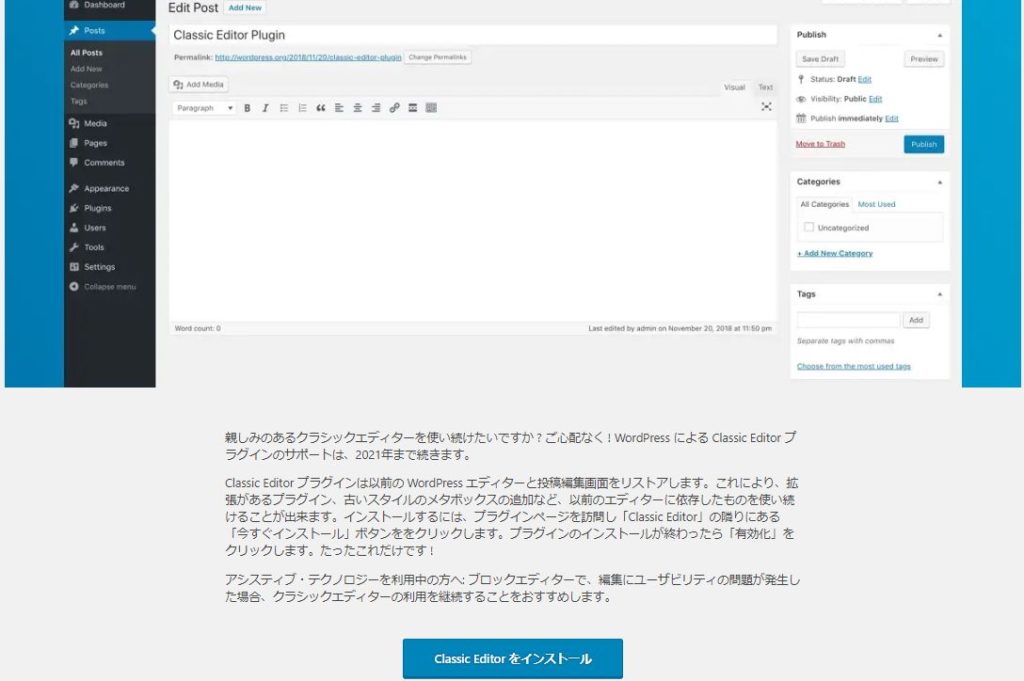Click the Preview button
Image resolution: width=1024 pixels, height=681 pixels.
tap(924, 59)
